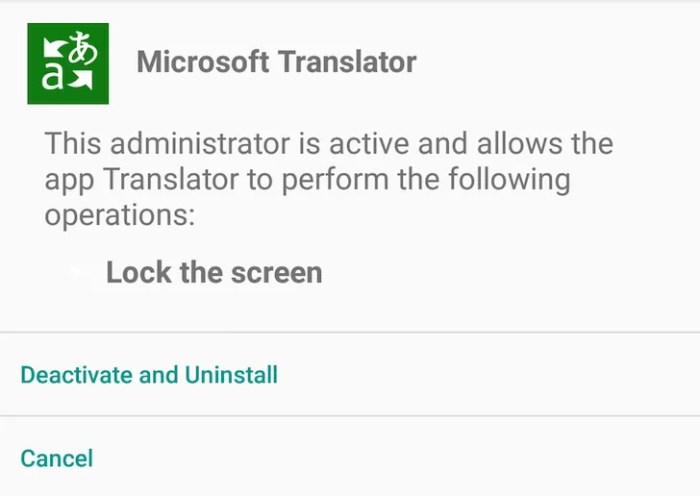The width and height of the screenshot is (700, 496).
Task: Click the 'This administrator is active' description line
Action: tap(328, 143)
